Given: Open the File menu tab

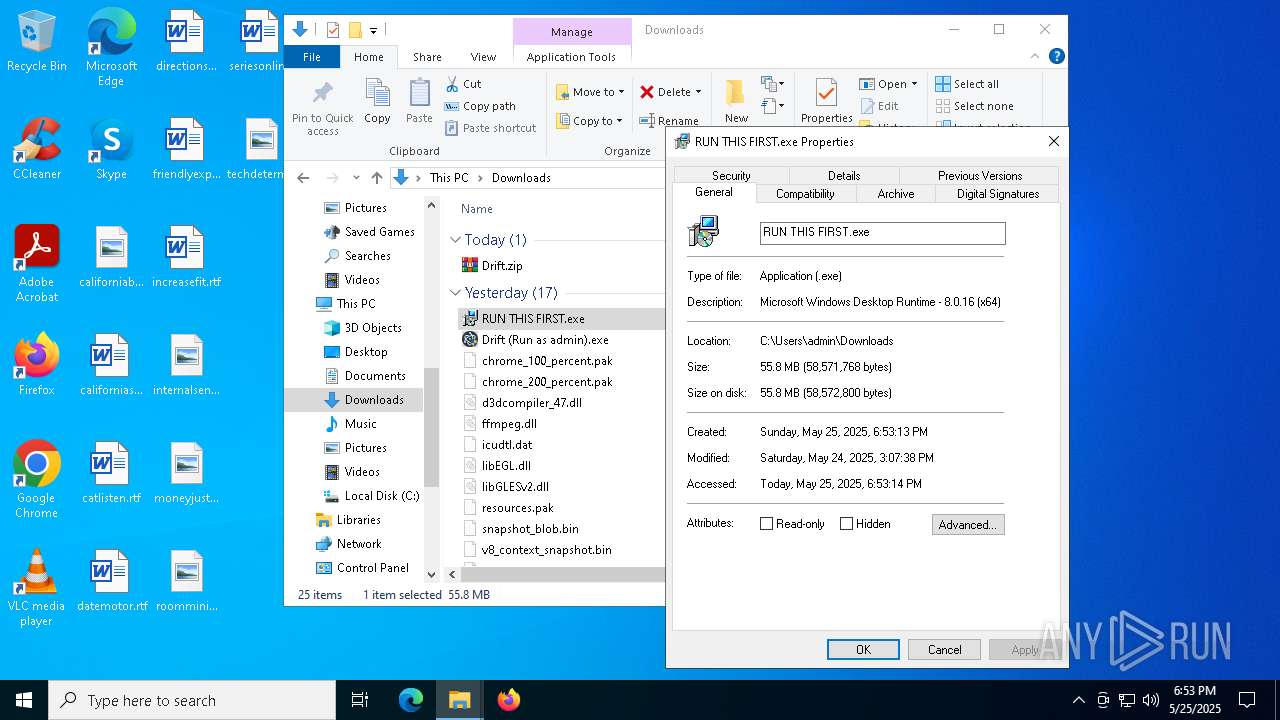Looking at the screenshot, I should pos(312,57).
